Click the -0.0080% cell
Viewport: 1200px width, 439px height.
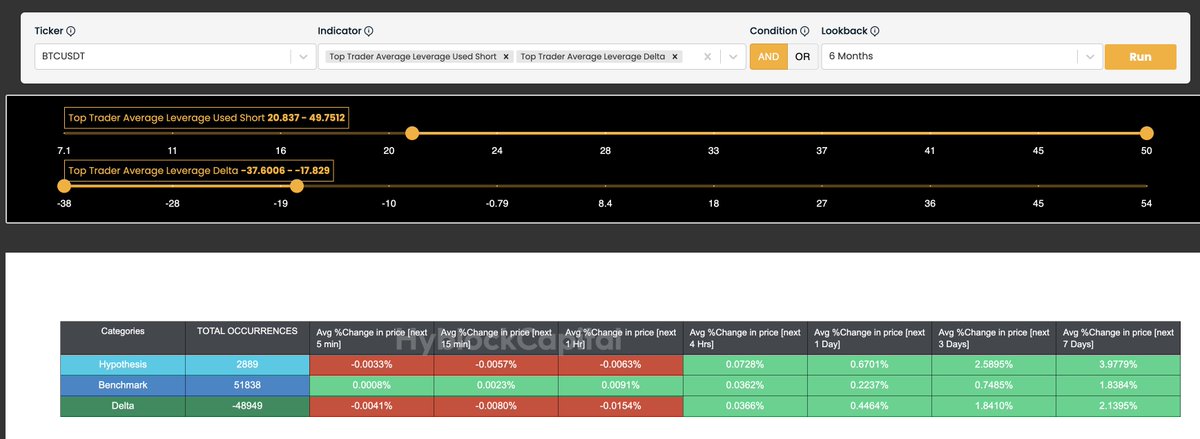[496, 405]
